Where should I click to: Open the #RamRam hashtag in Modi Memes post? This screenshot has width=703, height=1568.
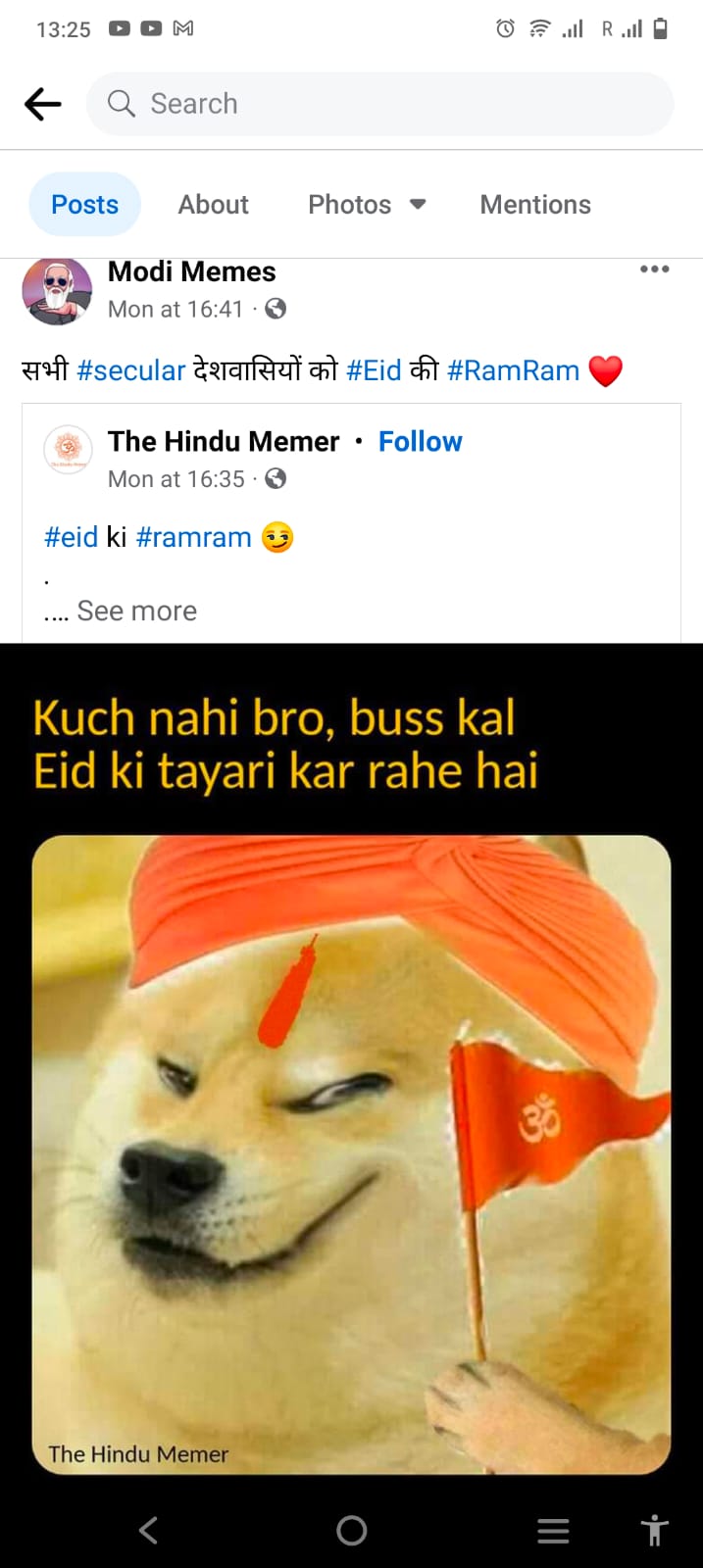[513, 370]
